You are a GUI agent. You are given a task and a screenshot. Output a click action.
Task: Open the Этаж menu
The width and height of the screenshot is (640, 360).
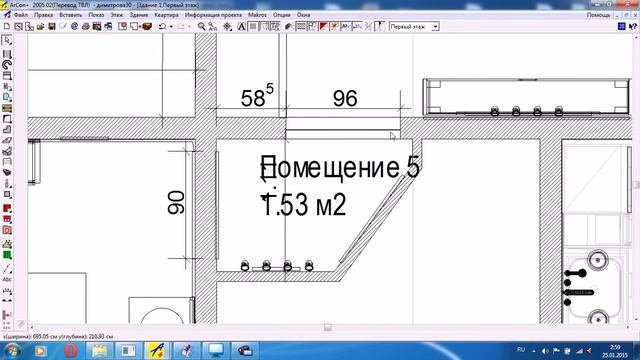point(117,15)
